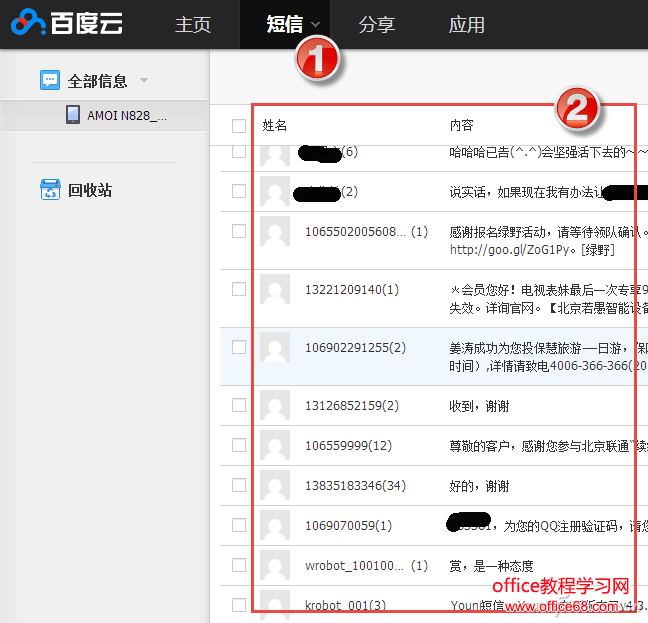Click the 好的，谢谢 message text
The image size is (648, 623).
(479, 486)
